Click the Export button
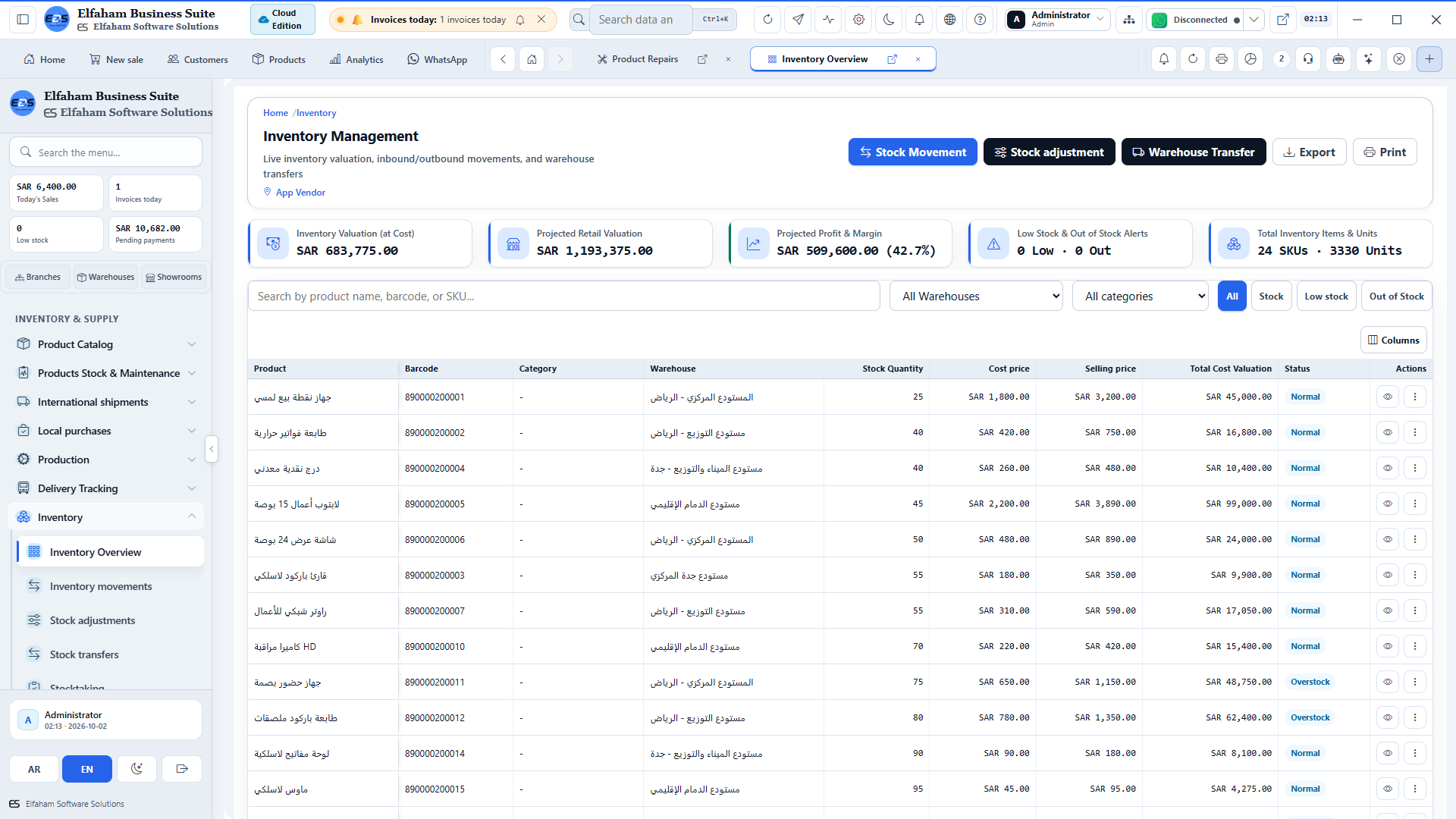Image resolution: width=1456 pixels, height=819 pixels. click(1310, 152)
